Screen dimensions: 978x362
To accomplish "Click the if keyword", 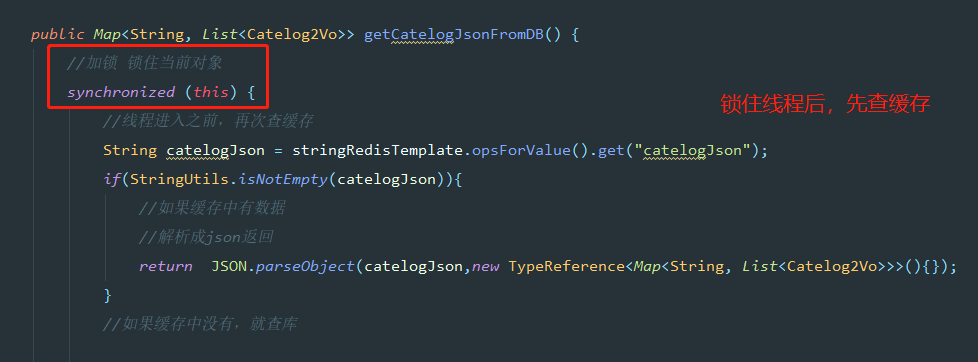I will point(112,180).
